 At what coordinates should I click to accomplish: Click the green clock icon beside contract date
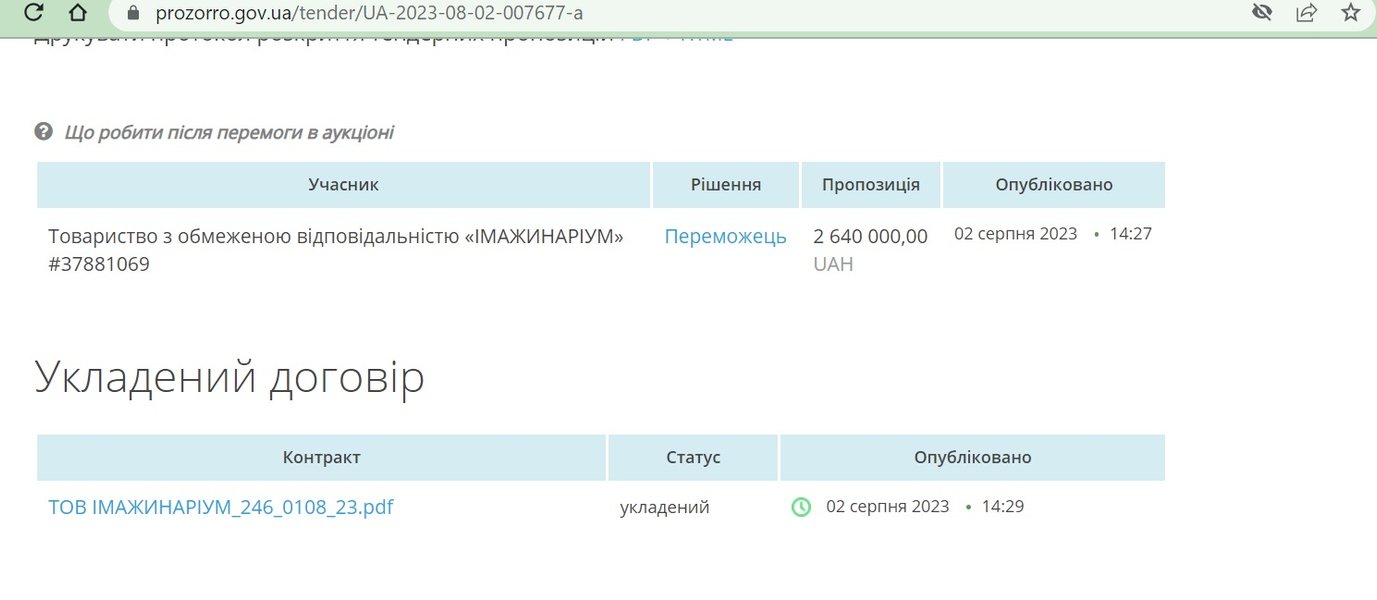(801, 507)
